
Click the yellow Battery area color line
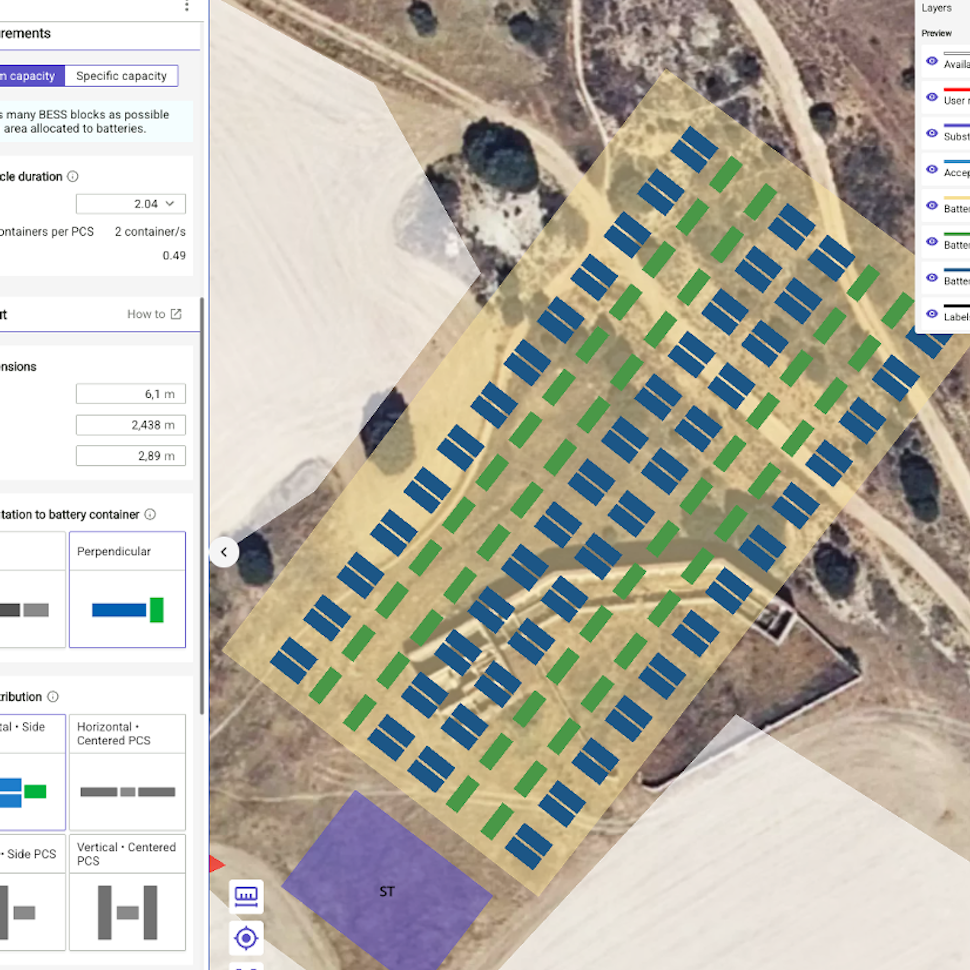pyautogui.click(x=956, y=198)
